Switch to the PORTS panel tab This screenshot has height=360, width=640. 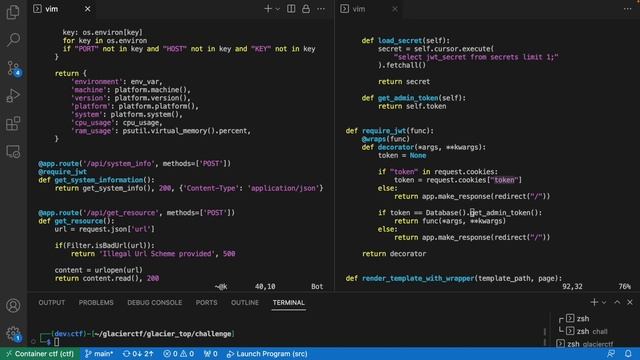206,302
